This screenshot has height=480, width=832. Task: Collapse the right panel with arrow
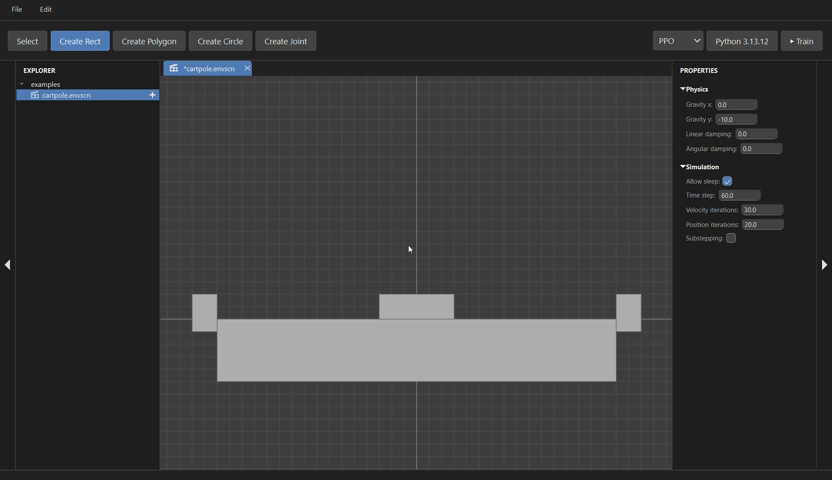click(824, 265)
